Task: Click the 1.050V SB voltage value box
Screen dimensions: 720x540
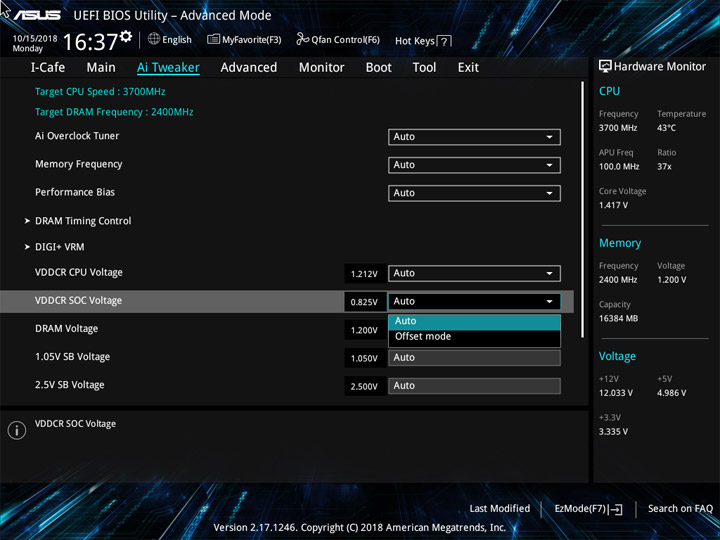Action: 365,358
